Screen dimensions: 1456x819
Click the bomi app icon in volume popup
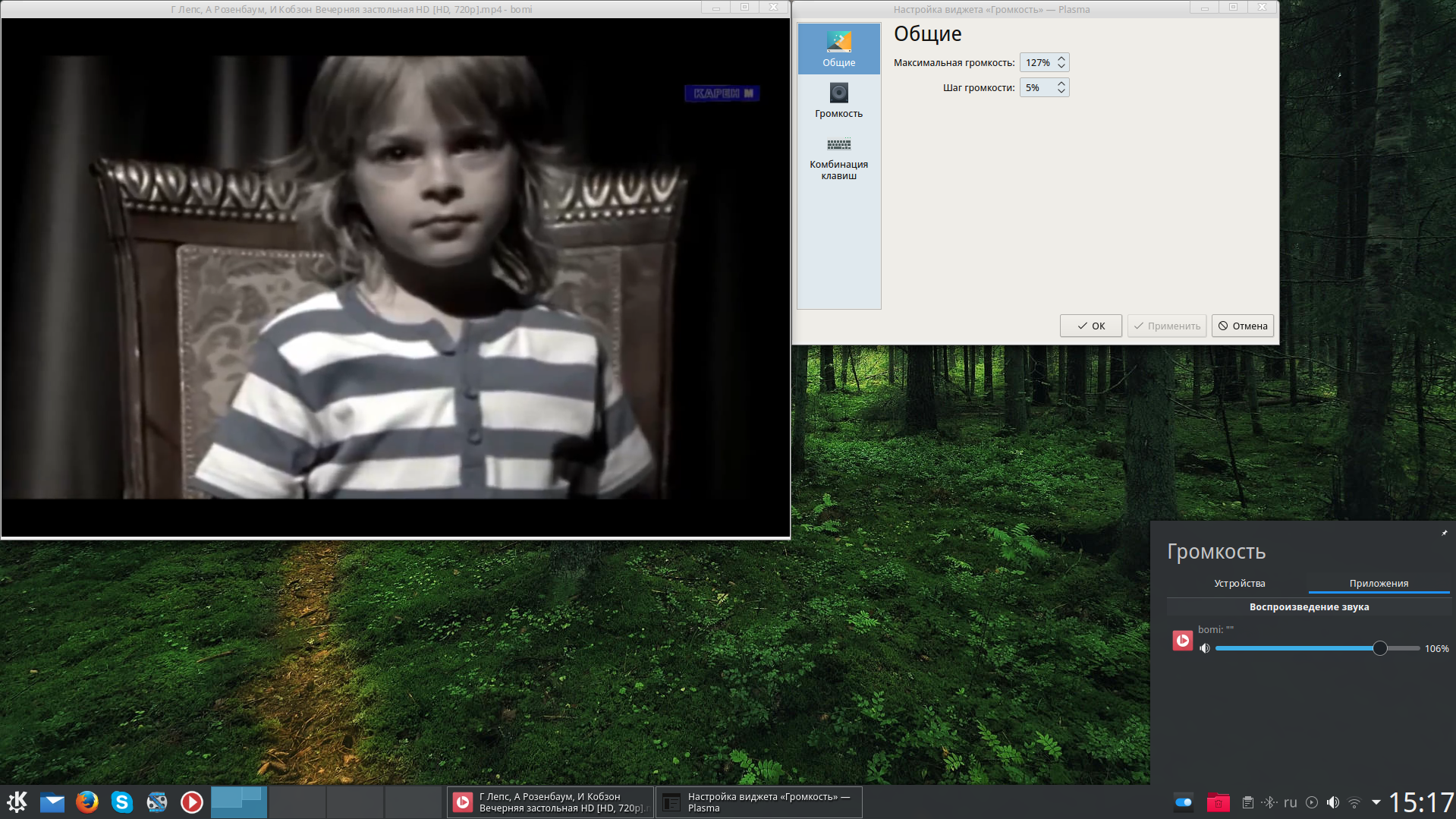coord(1183,641)
